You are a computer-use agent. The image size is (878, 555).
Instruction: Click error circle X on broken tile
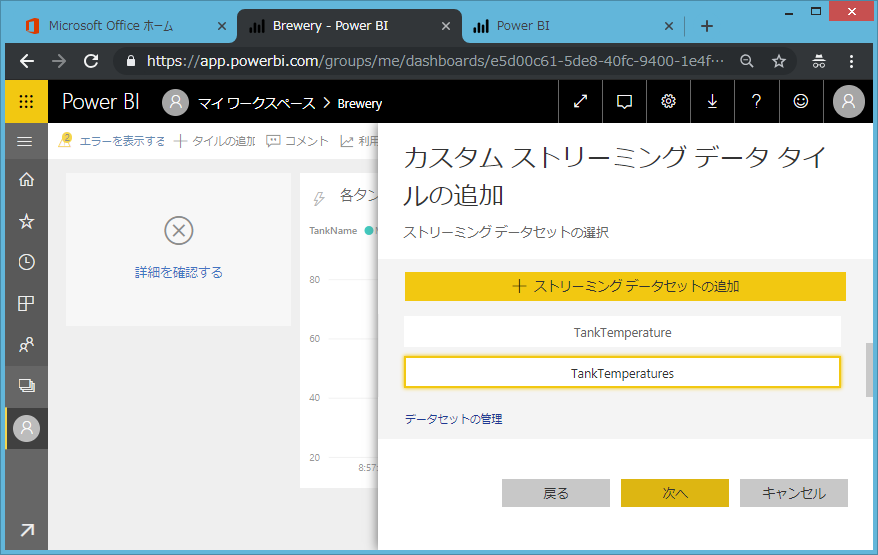pyautogui.click(x=179, y=230)
